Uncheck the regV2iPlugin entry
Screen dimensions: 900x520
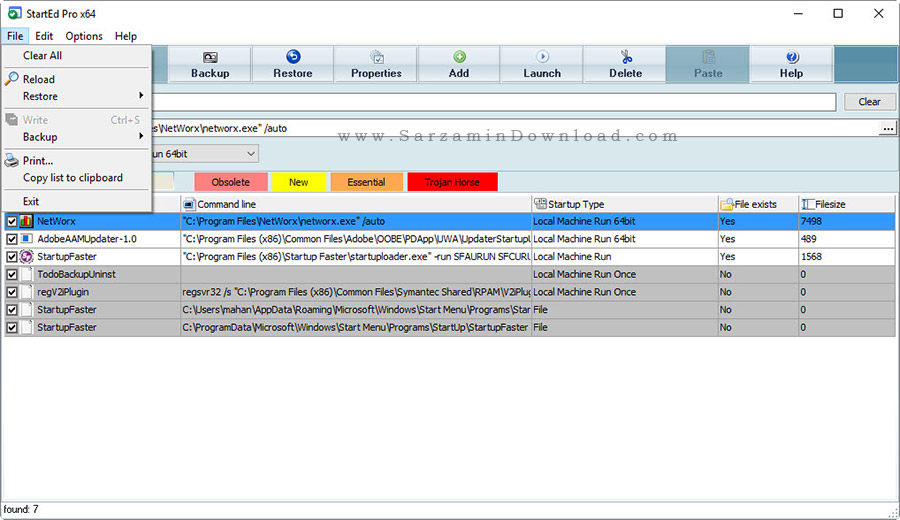coord(11,293)
